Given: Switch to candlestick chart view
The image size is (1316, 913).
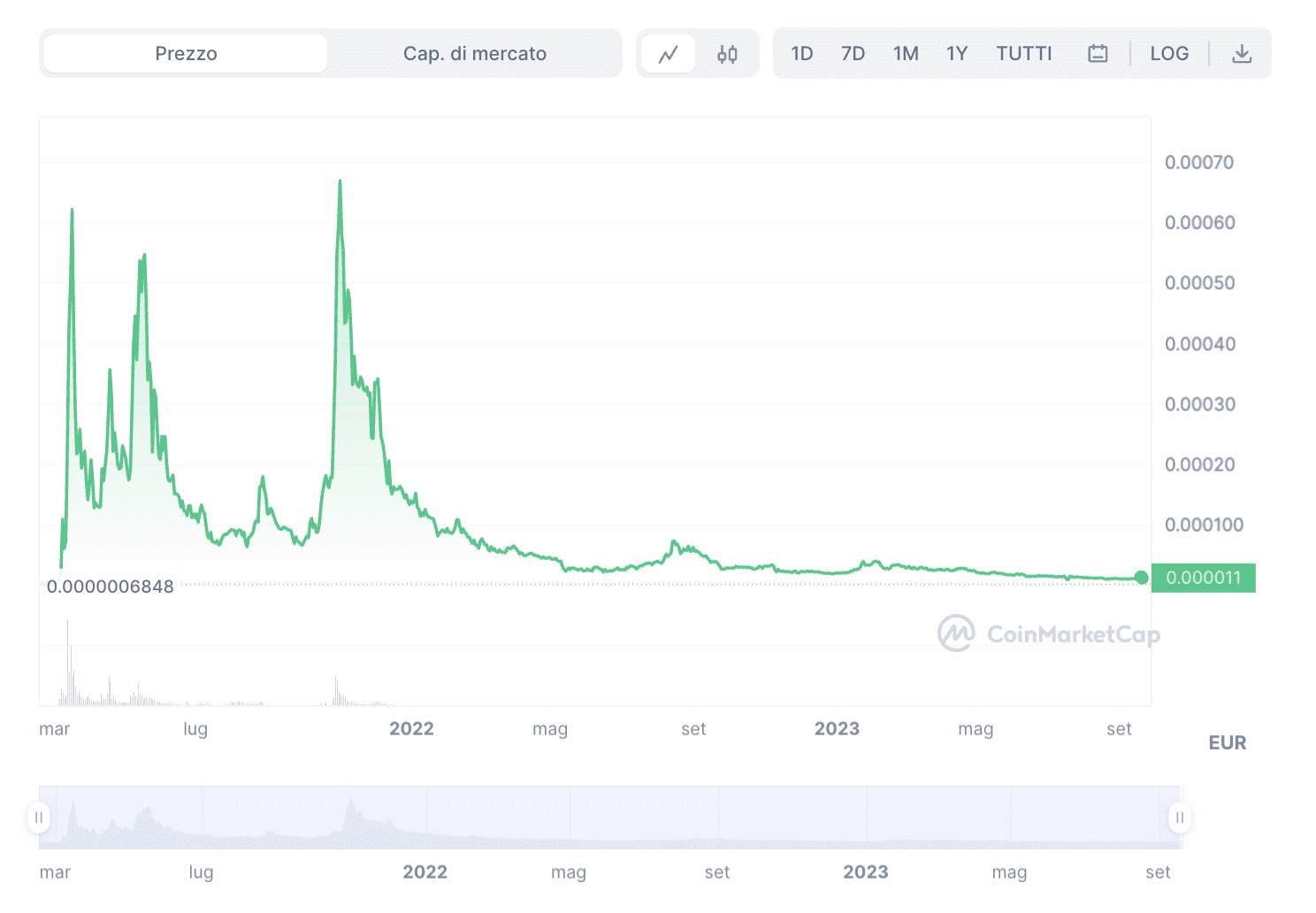Looking at the screenshot, I should pyautogui.click(x=727, y=53).
